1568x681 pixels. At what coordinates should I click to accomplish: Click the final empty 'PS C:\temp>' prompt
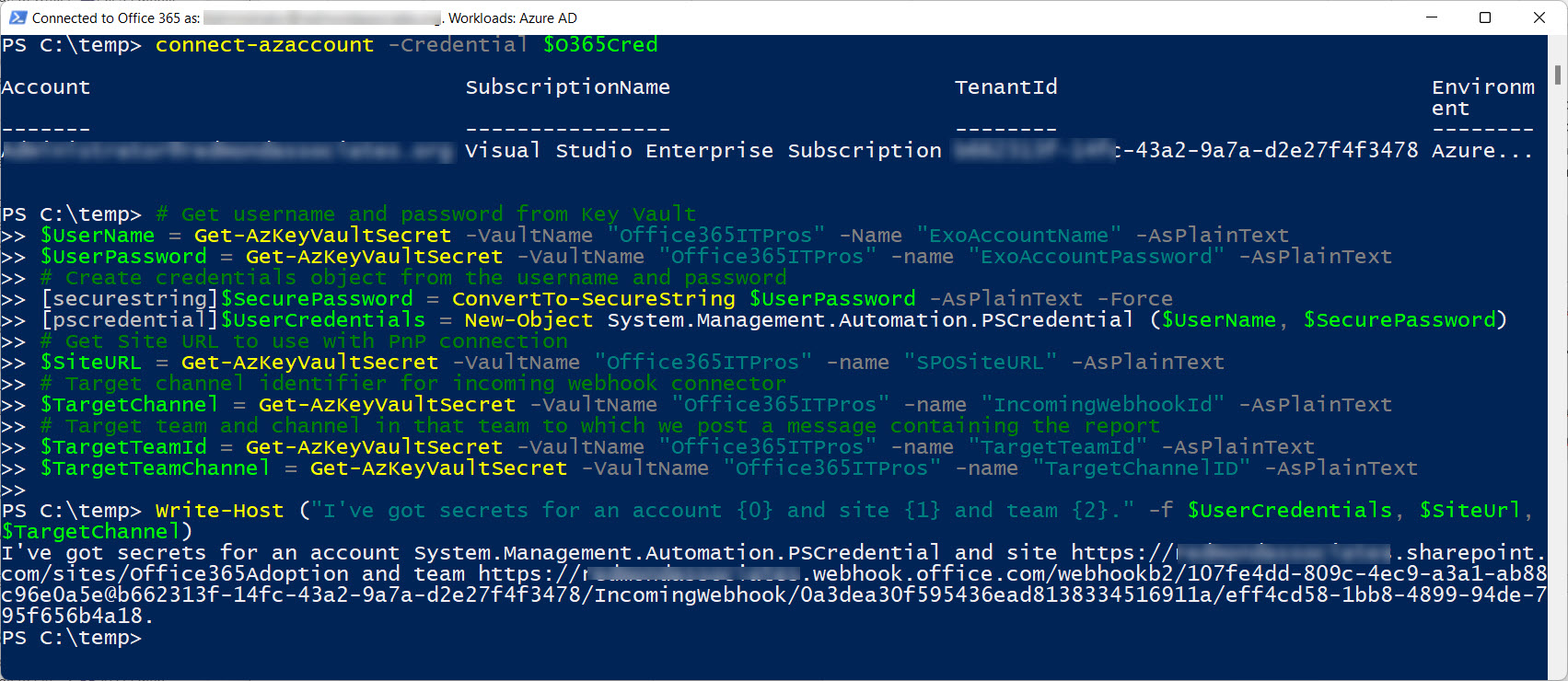point(72,638)
